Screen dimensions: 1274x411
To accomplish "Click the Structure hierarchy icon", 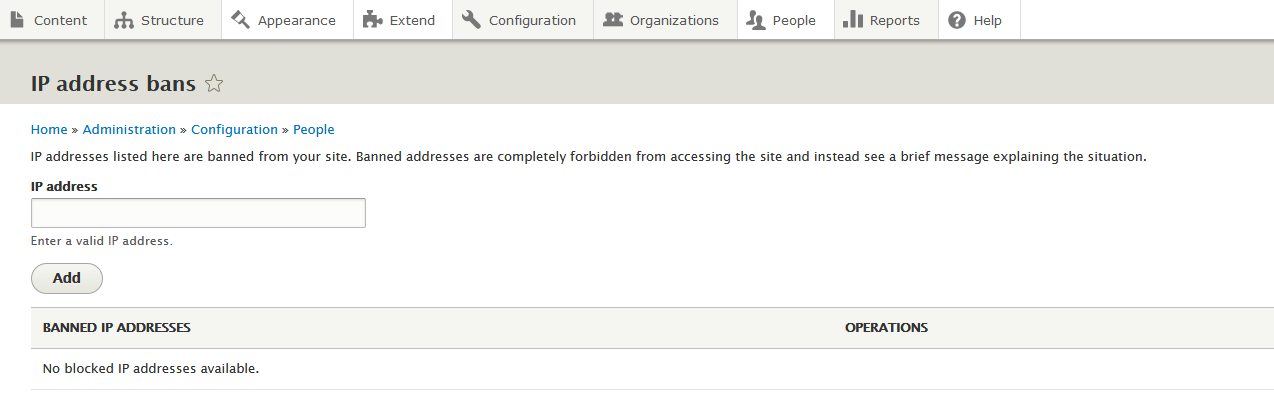I will 123,20.
